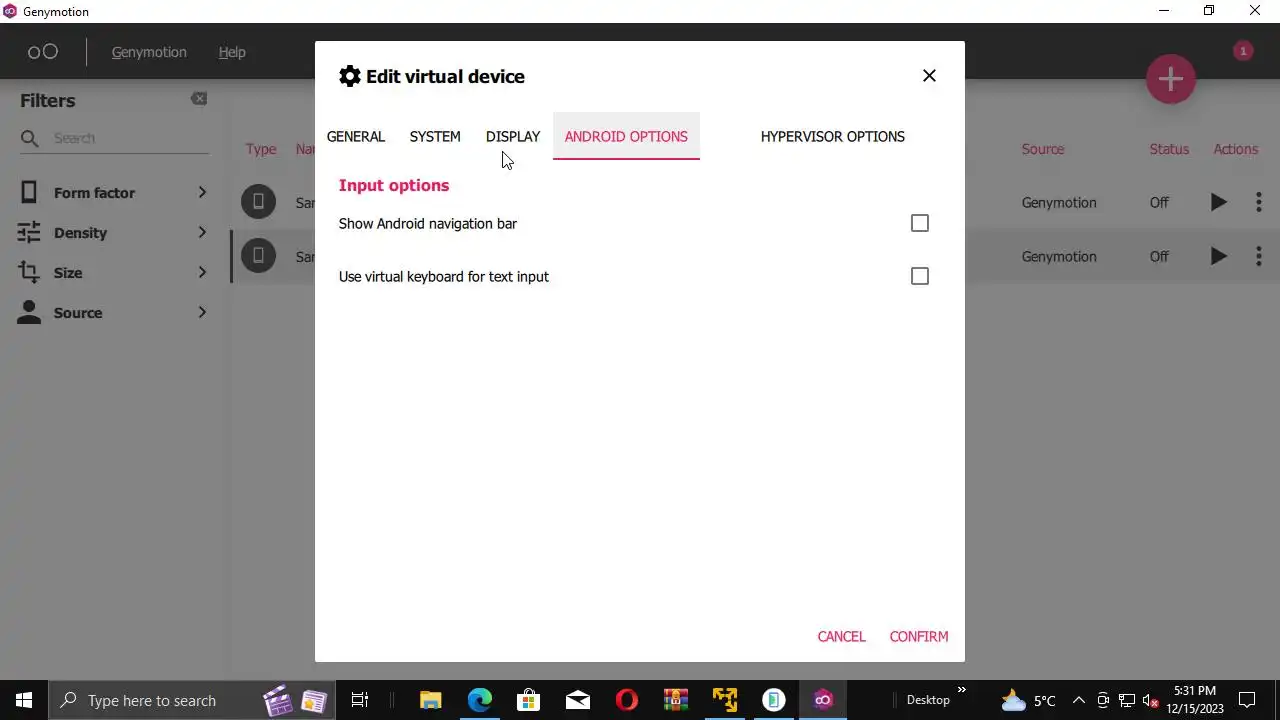Click the Size crop icon
Screen dimensions: 1280x720
[x=29, y=272]
